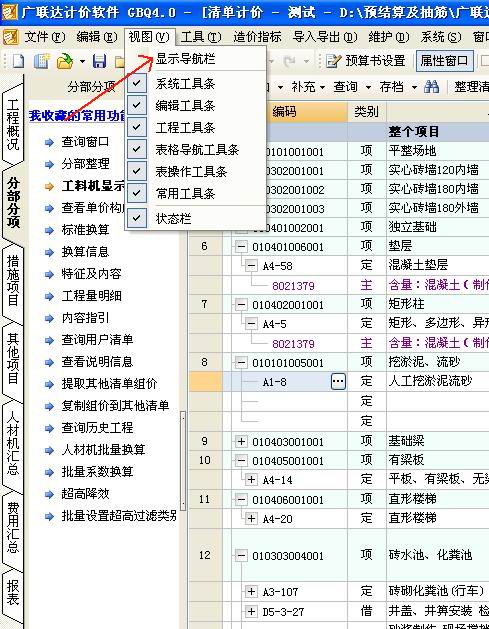Open the dropdown arrow beside the open folder icon

(82, 62)
